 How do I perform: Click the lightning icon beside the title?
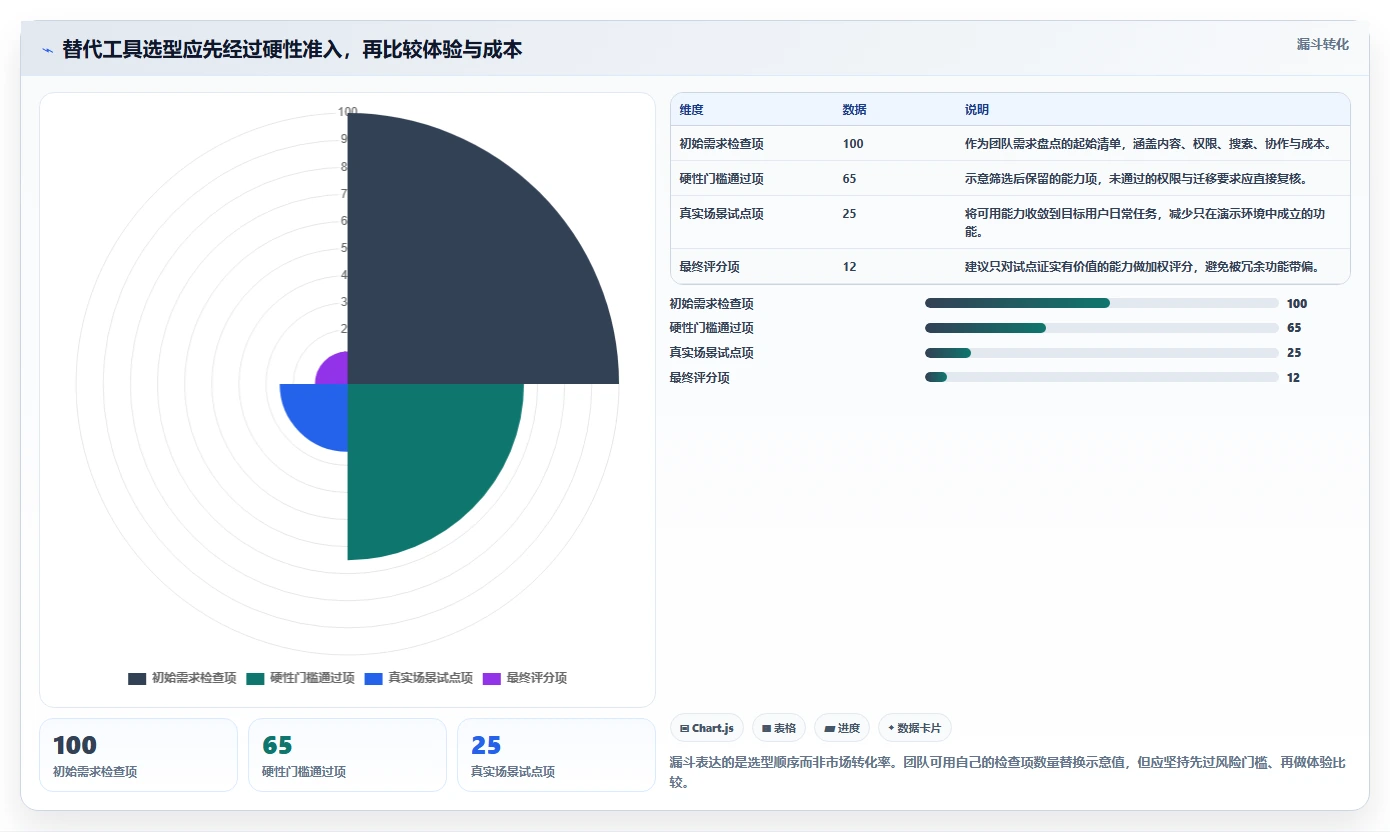[x=47, y=50]
